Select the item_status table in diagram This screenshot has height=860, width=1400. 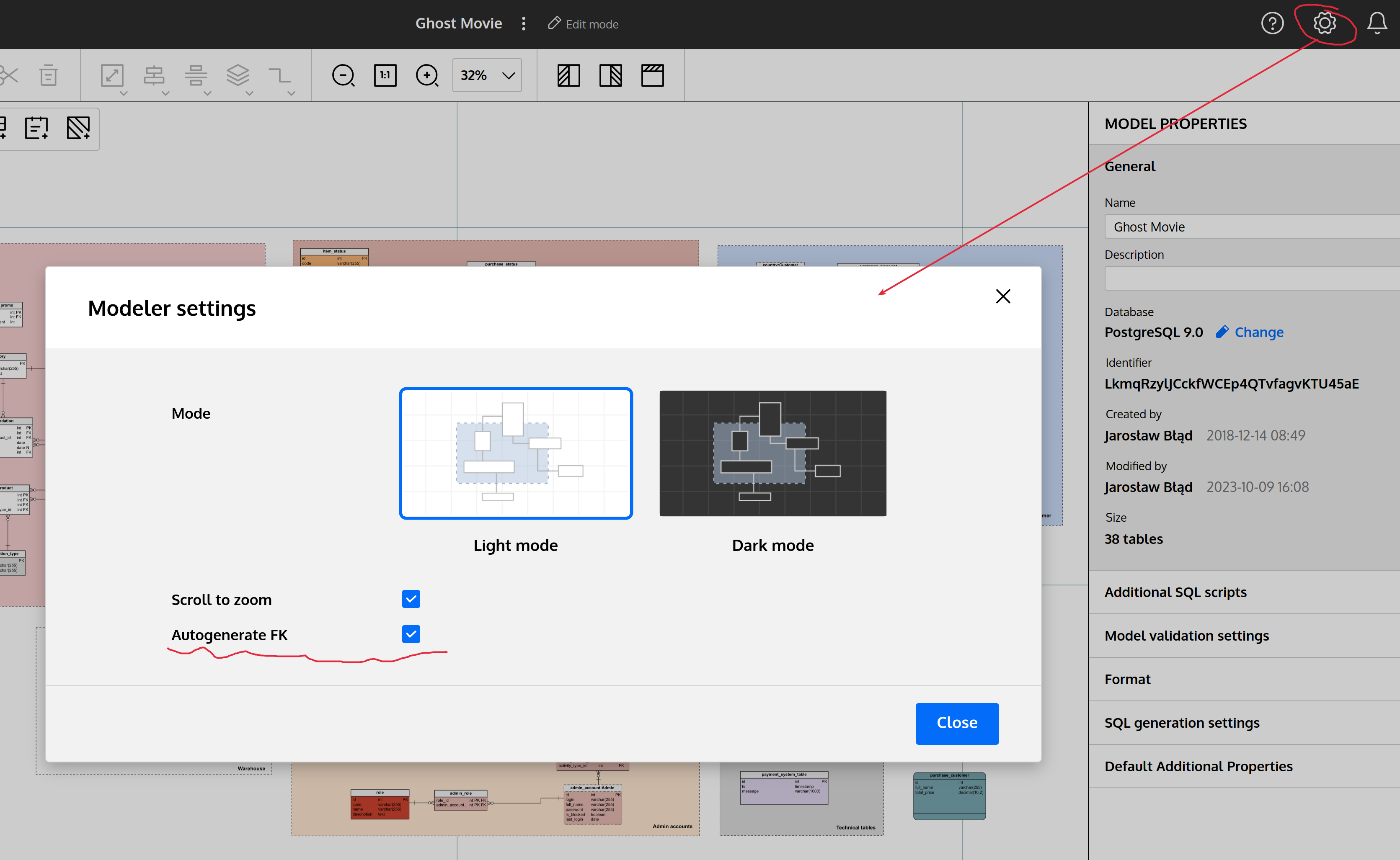click(x=334, y=257)
